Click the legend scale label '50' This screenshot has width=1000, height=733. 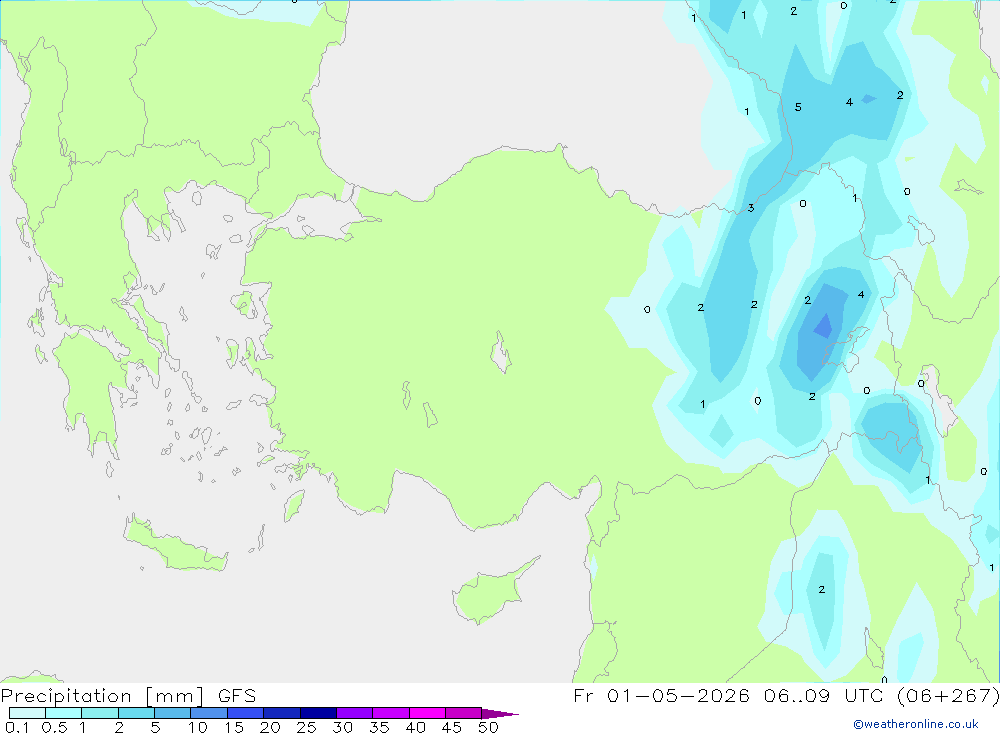coord(488,727)
